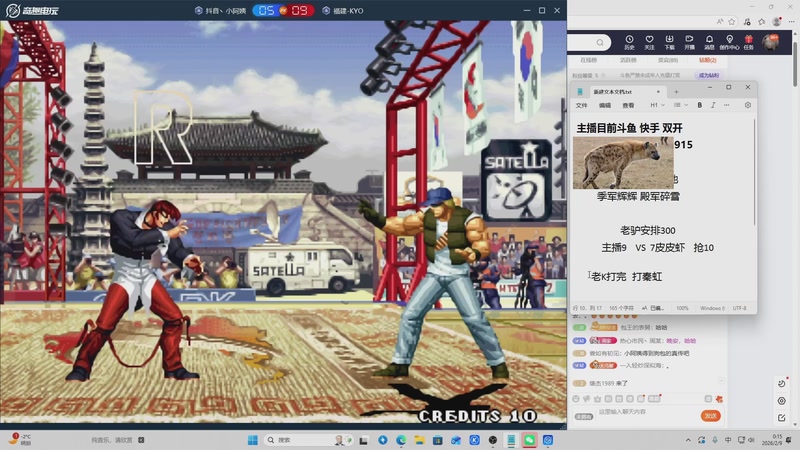Image resolution: width=800 pixels, height=450 pixels.
Task: Open File Explorer from taskbar
Action: point(419,440)
